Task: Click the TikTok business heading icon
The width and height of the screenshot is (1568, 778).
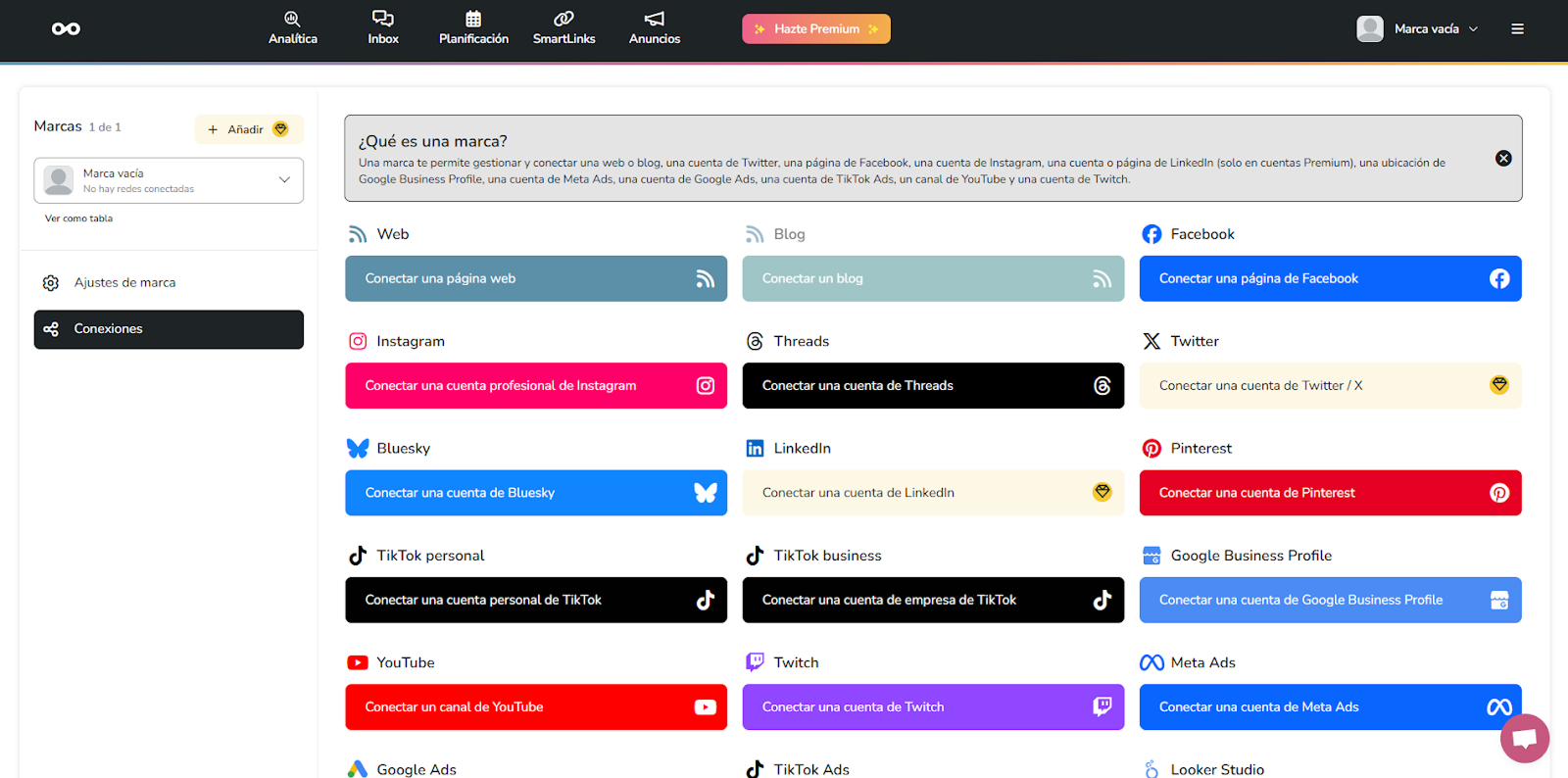Action: pos(755,556)
